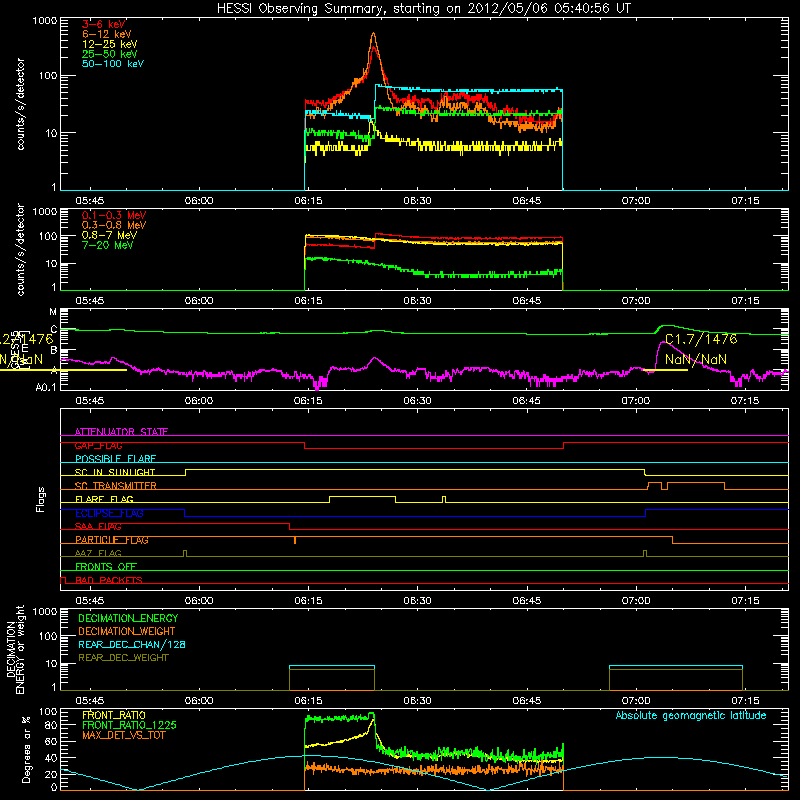Click the 07:00 tick label under decimation panel

tap(636, 701)
